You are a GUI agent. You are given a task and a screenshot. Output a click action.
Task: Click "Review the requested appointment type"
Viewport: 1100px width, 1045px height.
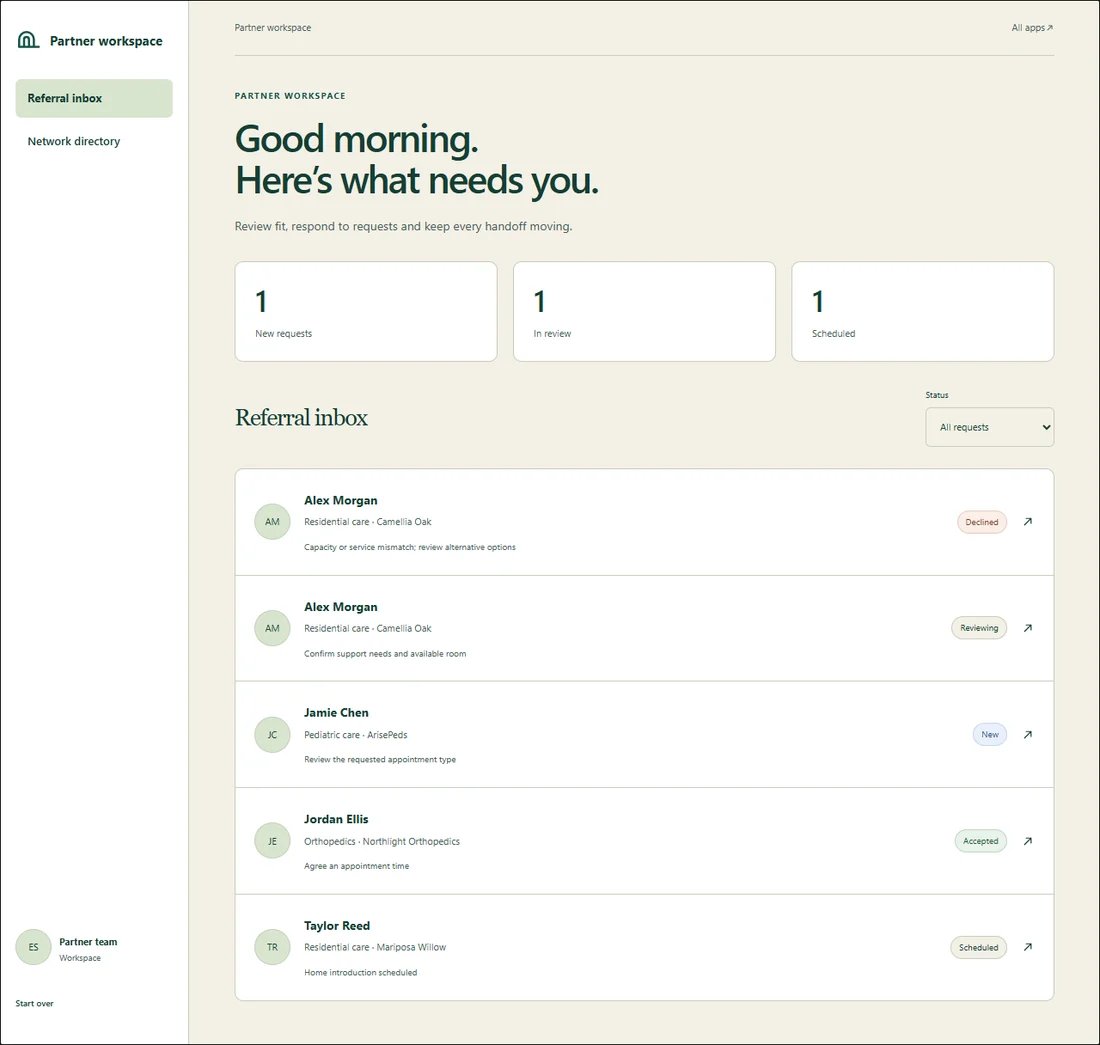point(380,760)
